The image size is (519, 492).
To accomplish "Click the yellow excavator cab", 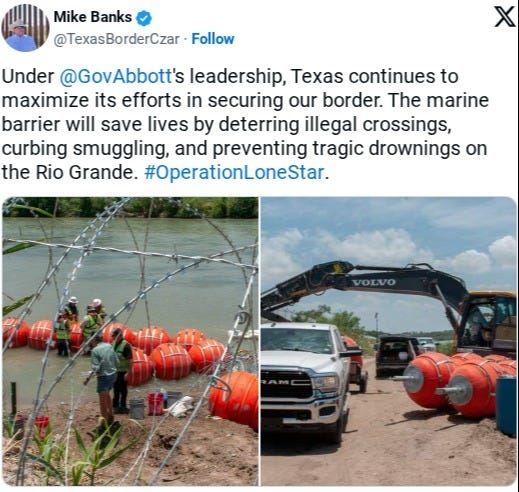I will tap(488, 323).
